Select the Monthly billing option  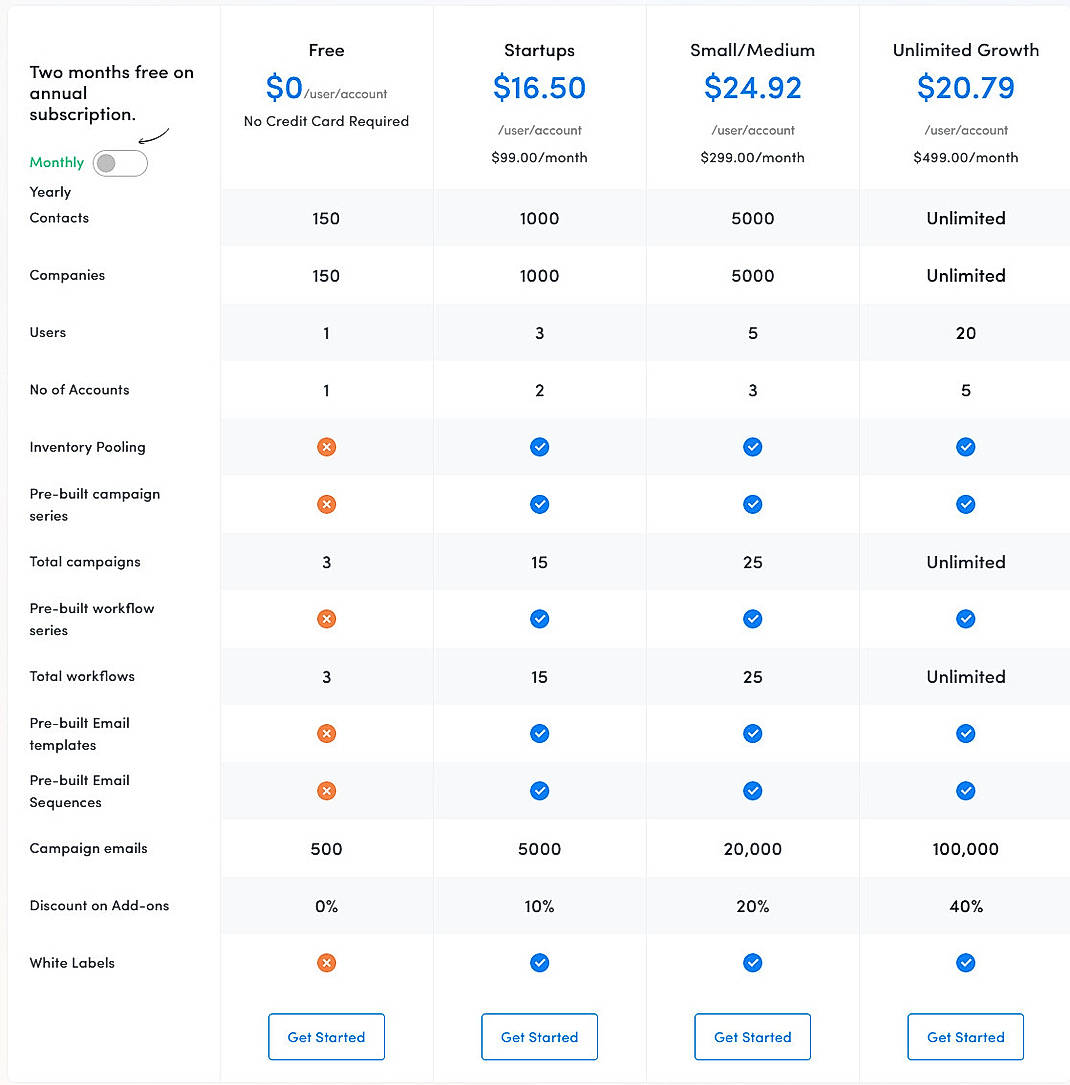point(57,162)
